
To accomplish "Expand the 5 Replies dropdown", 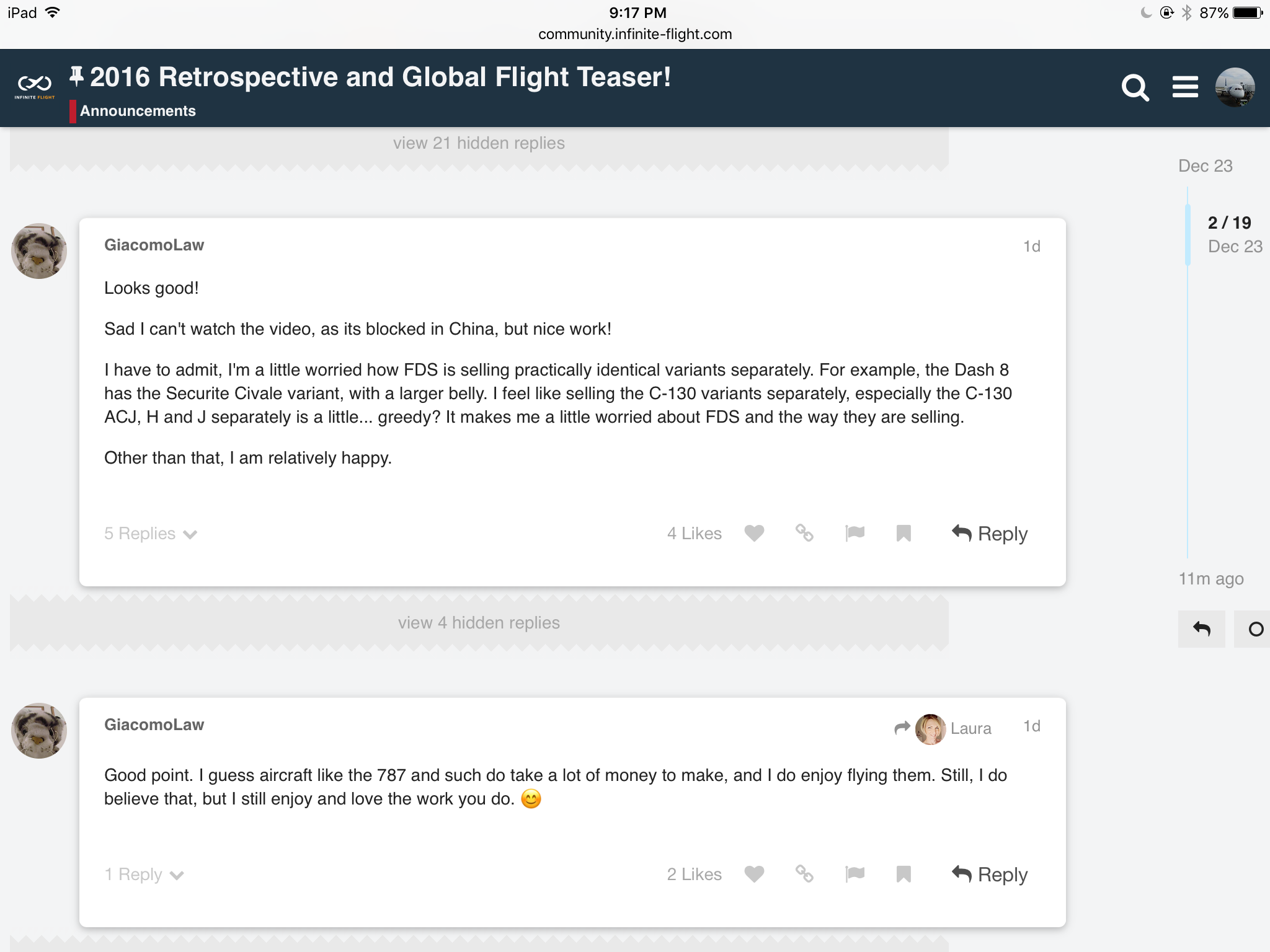I will pos(150,534).
